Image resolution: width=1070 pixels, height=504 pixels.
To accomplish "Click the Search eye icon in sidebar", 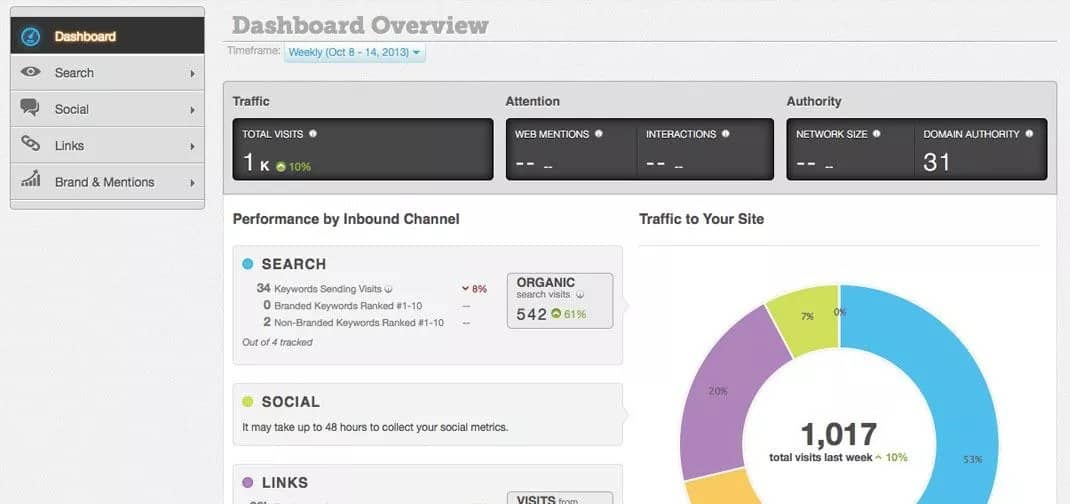I will [x=31, y=72].
